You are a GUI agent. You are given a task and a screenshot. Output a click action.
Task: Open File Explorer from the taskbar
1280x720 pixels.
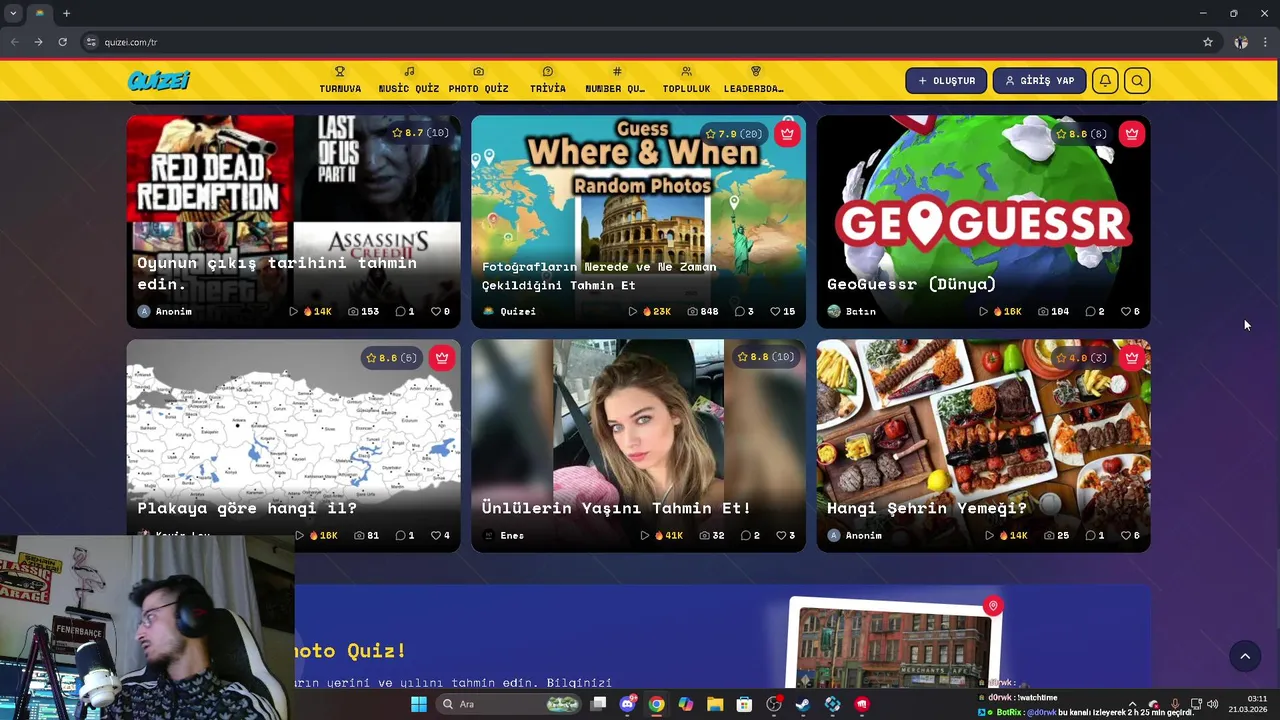pyautogui.click(x=715, y=704)
